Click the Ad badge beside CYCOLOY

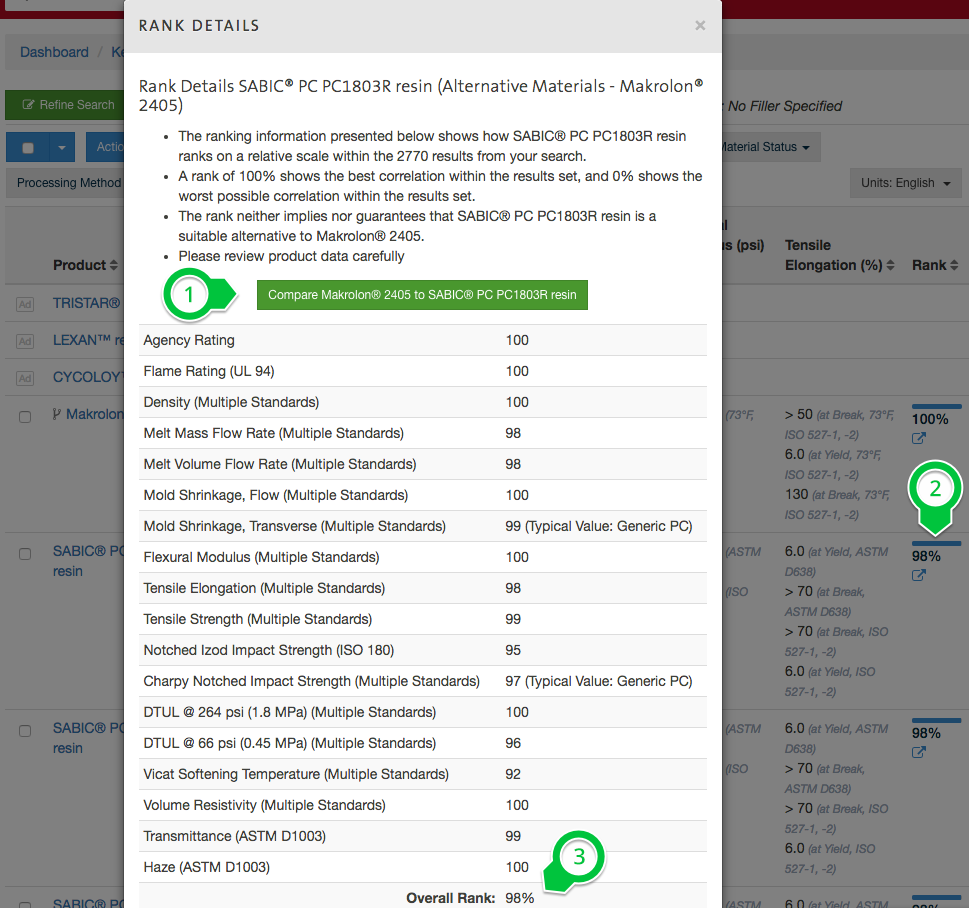tap(25, 378)
